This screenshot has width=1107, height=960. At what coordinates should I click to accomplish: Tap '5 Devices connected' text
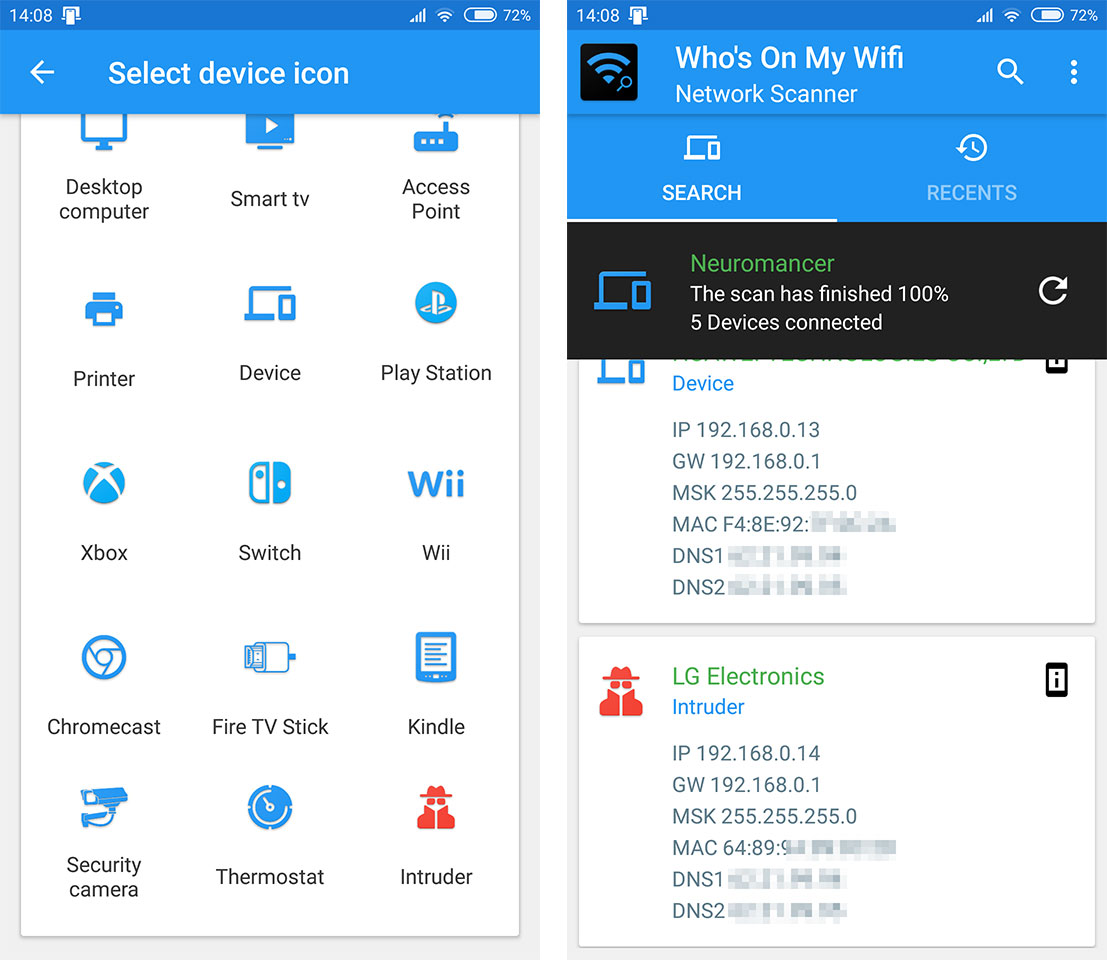(786, 323)
